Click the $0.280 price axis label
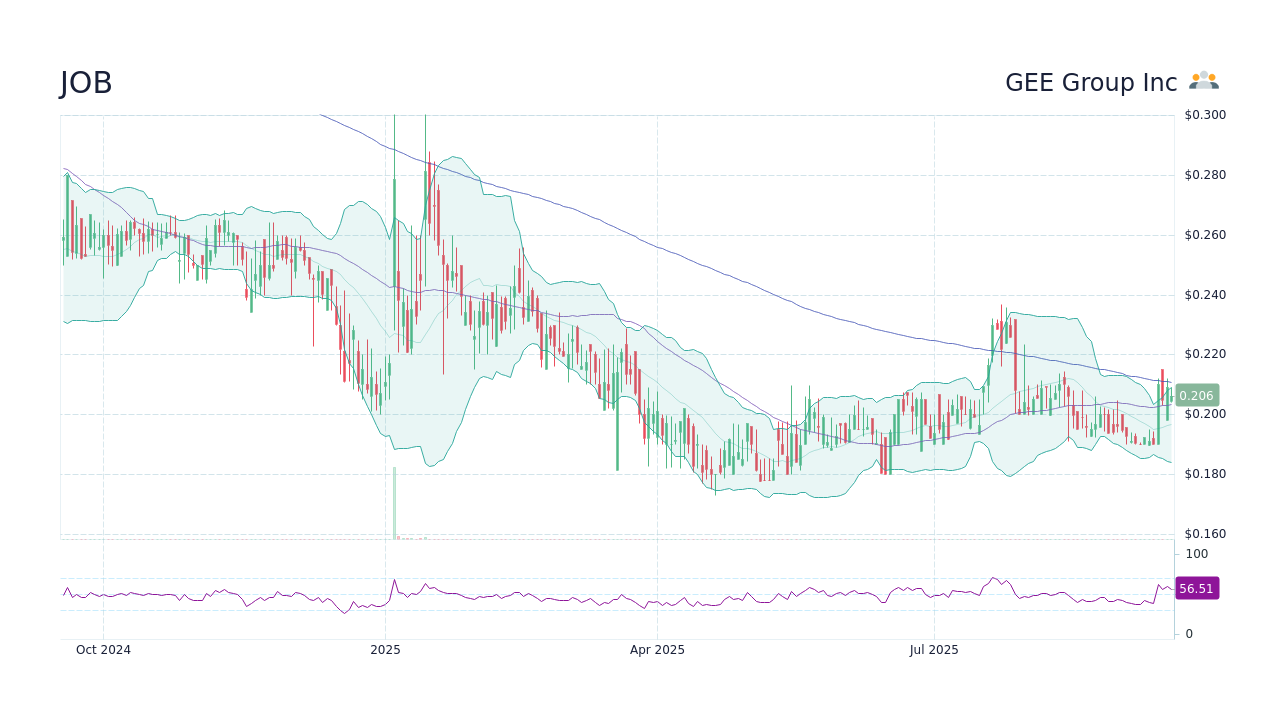This screenshot has width=1280, height=720. pos(1205,175)
